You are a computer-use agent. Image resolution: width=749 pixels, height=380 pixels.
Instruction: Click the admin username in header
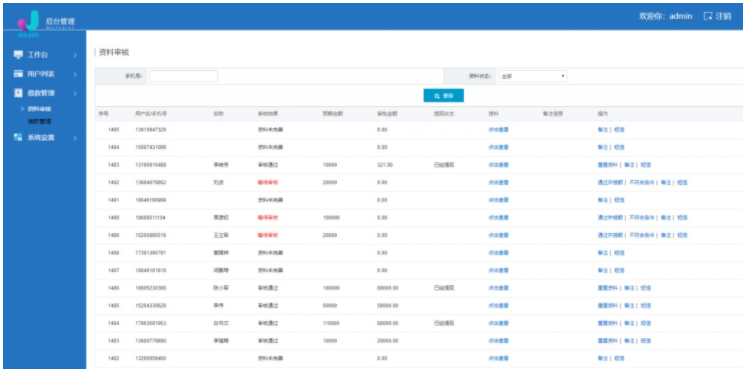pos(681,16)
